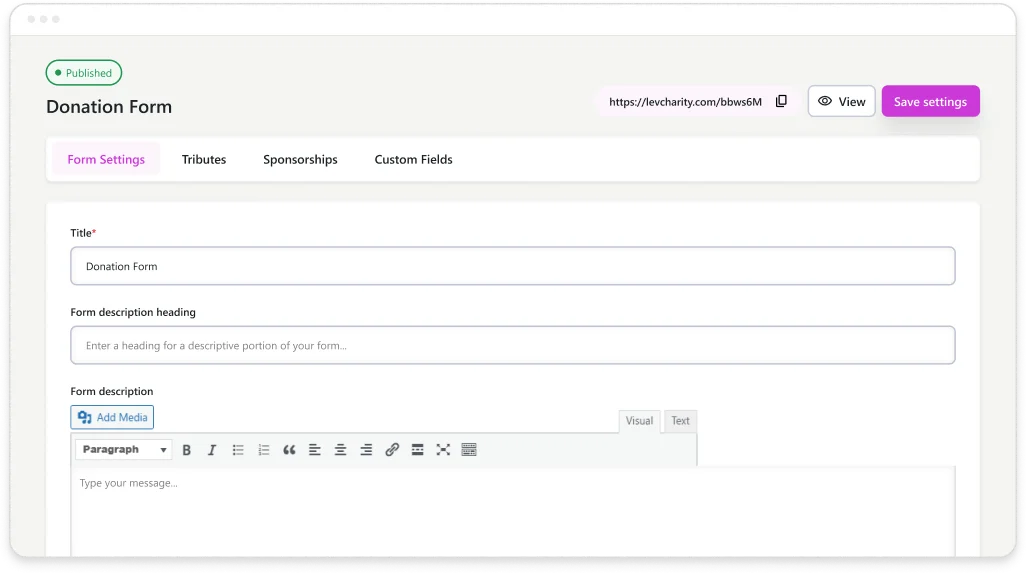Apply italic formatting in the editor

[212, 450]
